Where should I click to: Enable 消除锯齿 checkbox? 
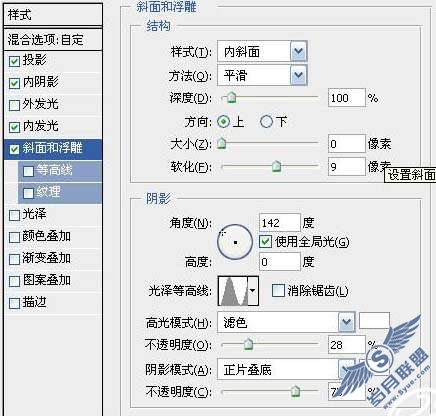(x=278, y=291)
